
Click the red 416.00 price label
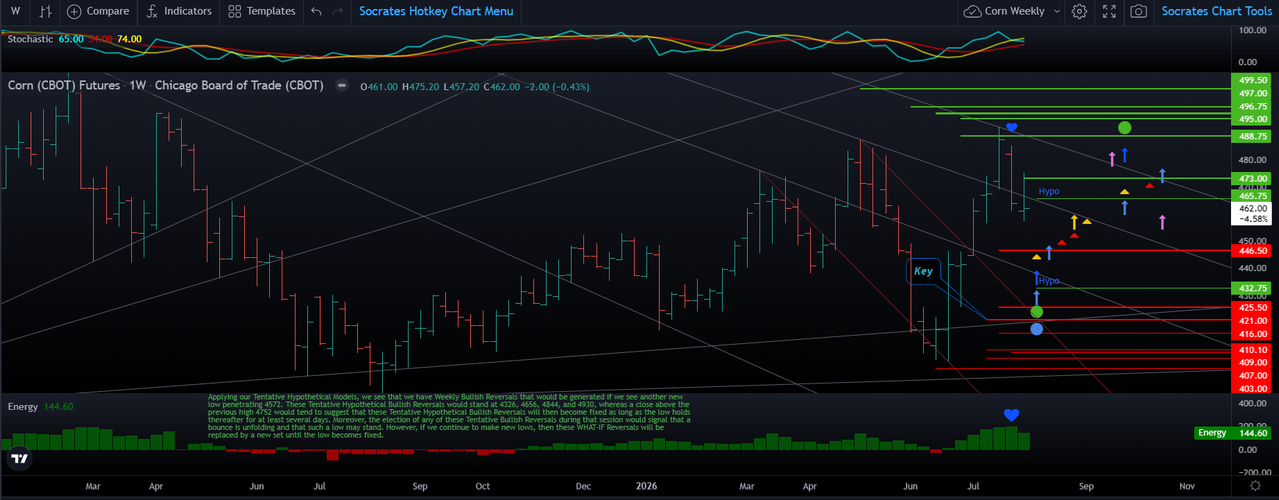(x=1253, y=333)
